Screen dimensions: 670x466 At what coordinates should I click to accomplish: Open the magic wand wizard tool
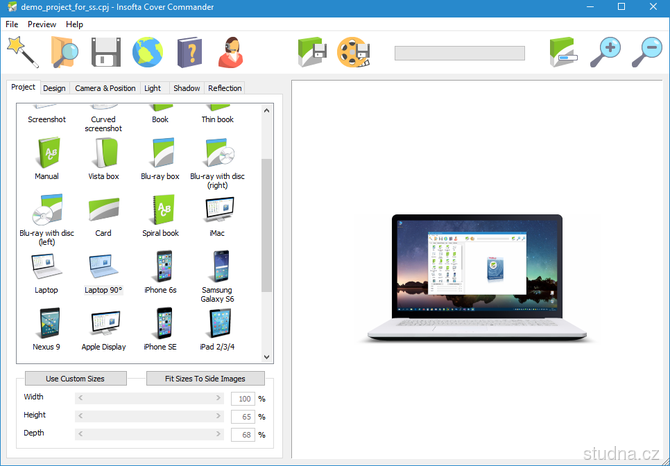[23, 52]
